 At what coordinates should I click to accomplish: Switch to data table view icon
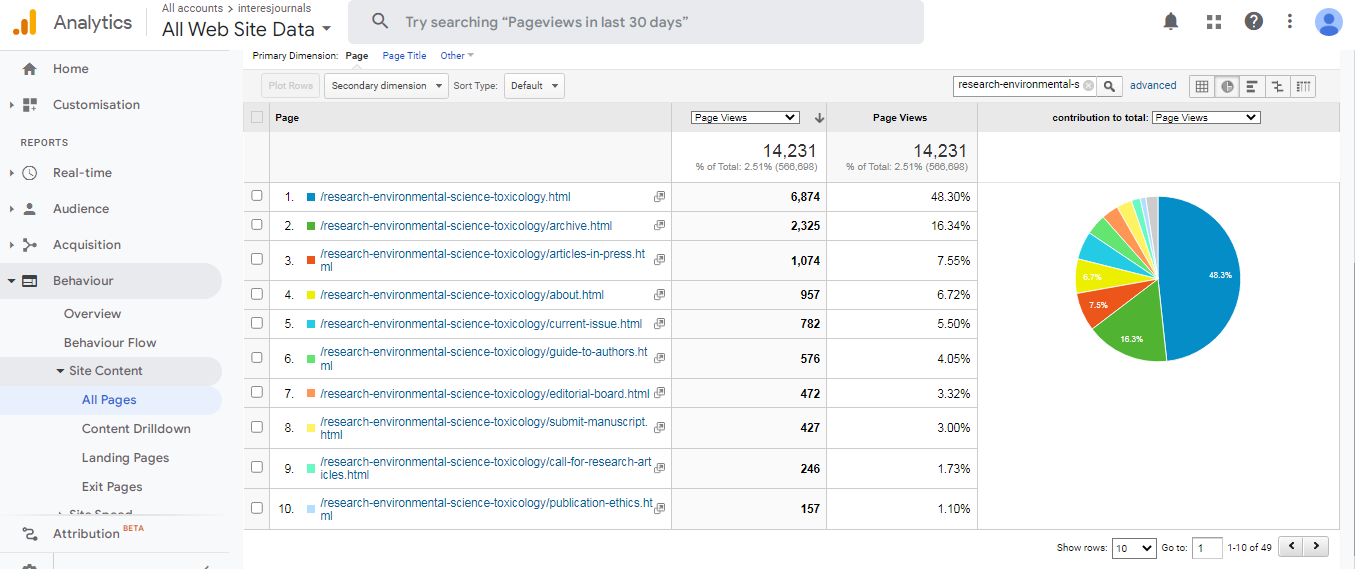(1202, 86)
